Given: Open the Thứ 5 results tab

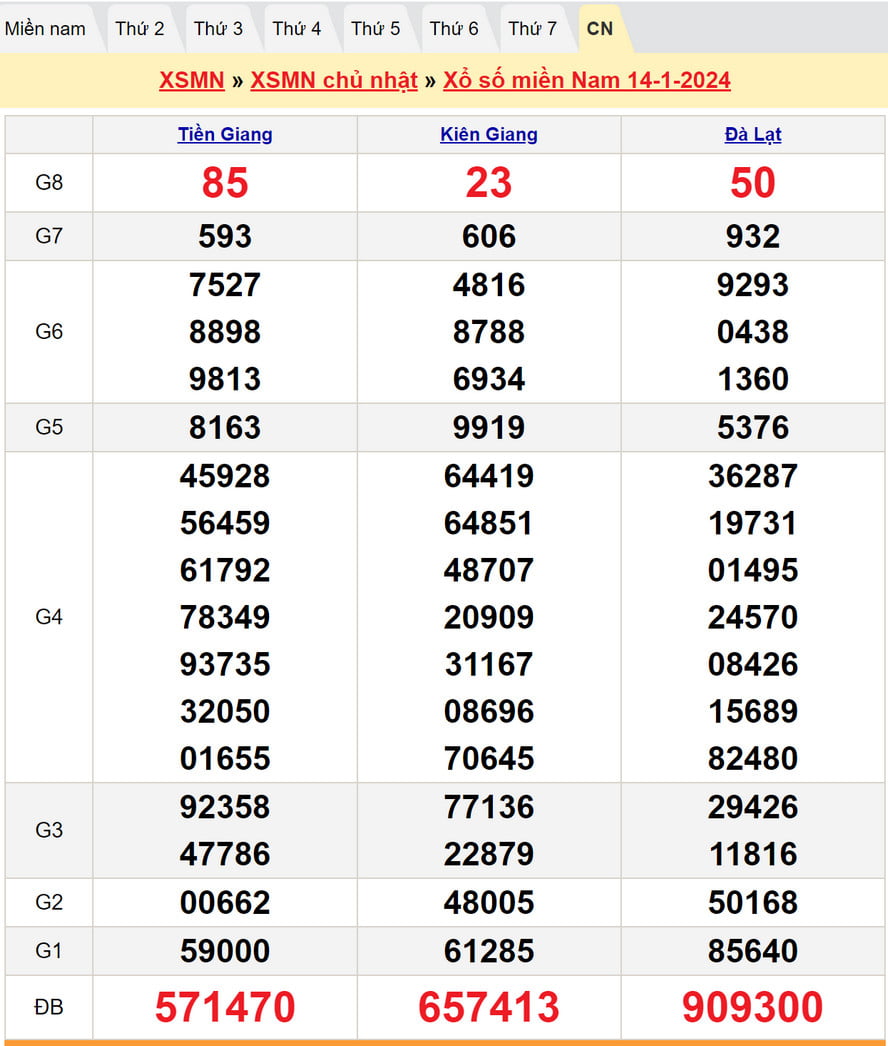Looking at the screenshot, I should click(x=375, y=28).
